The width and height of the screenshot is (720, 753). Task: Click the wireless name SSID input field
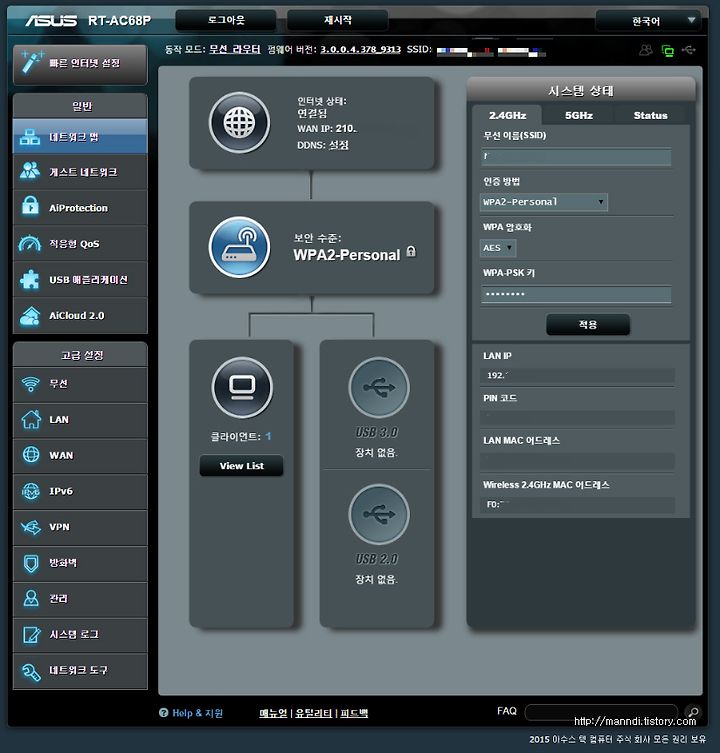(576, 157)
